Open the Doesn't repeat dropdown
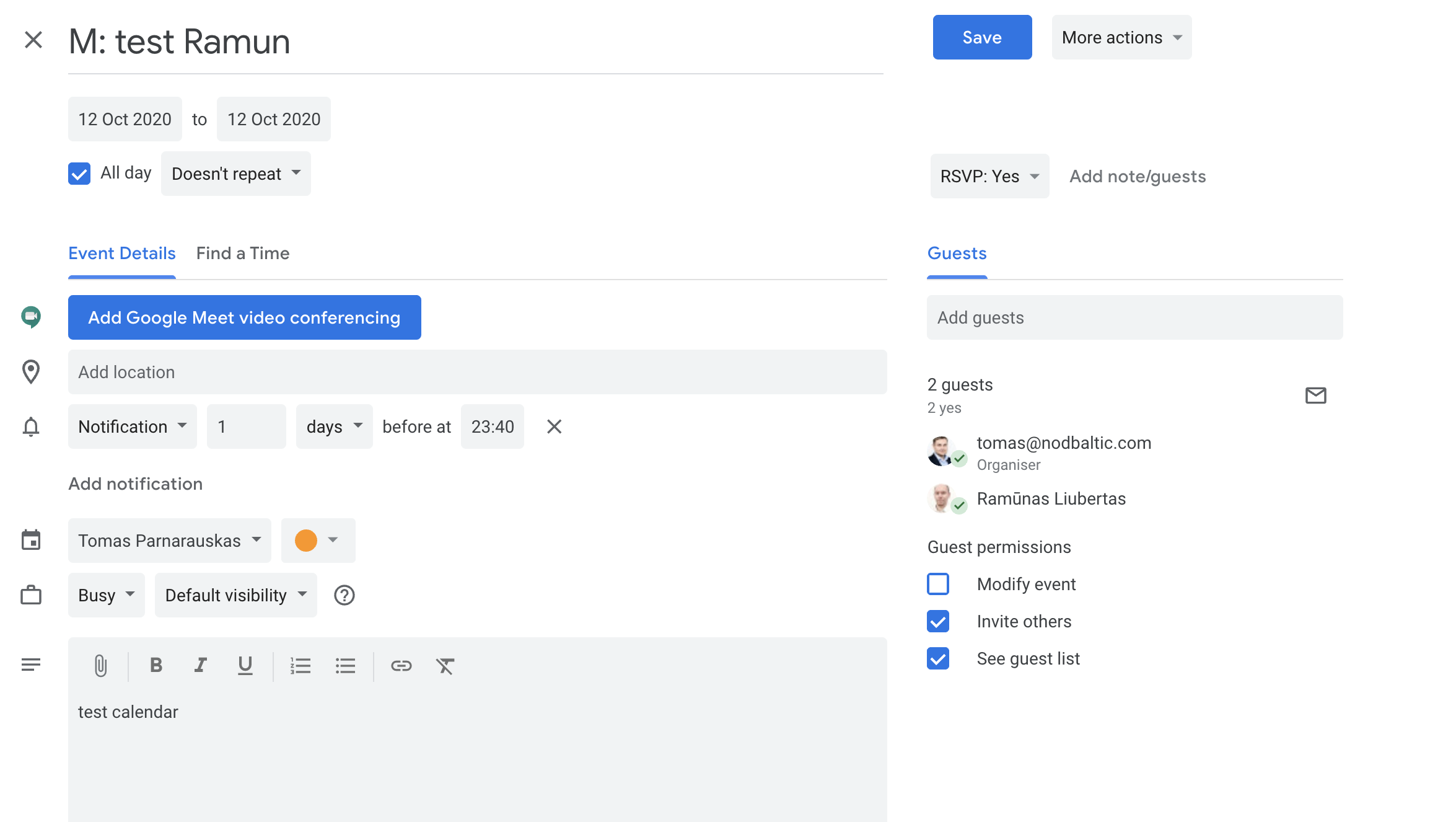This screenshot has width=1456, height=822. point(235,174)
